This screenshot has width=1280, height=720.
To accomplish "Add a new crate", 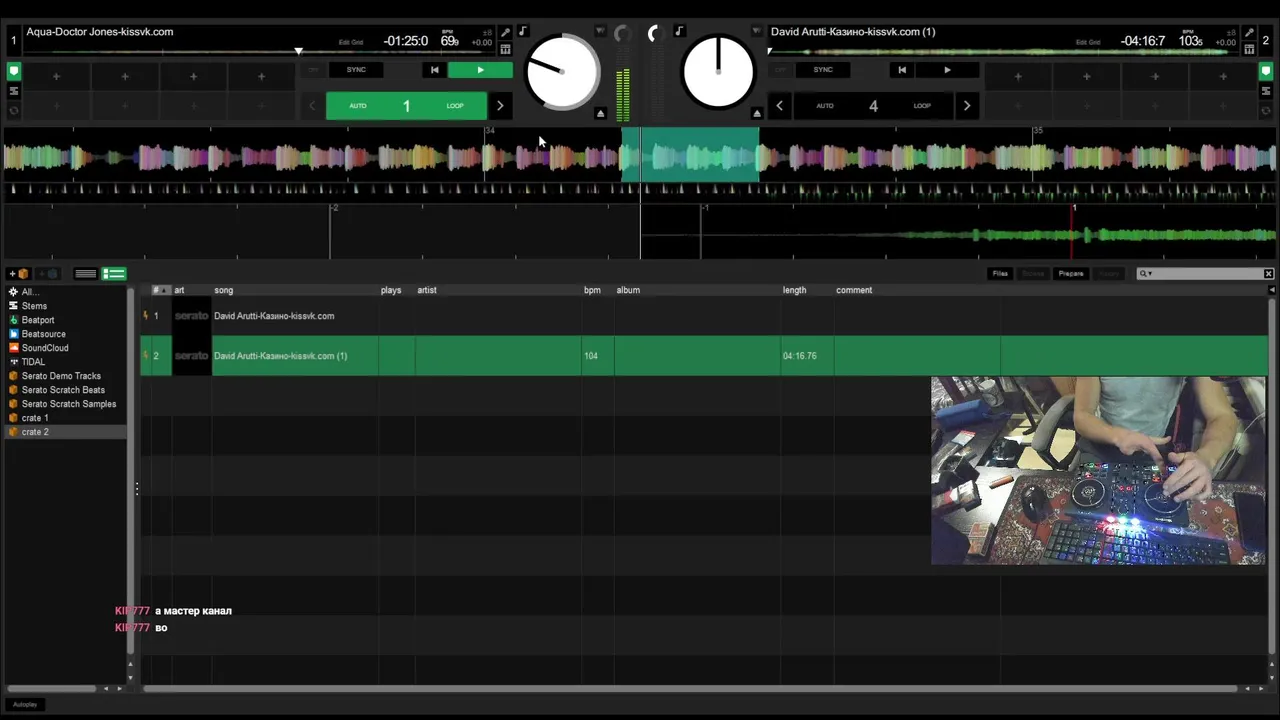I will tap(20, 274).
